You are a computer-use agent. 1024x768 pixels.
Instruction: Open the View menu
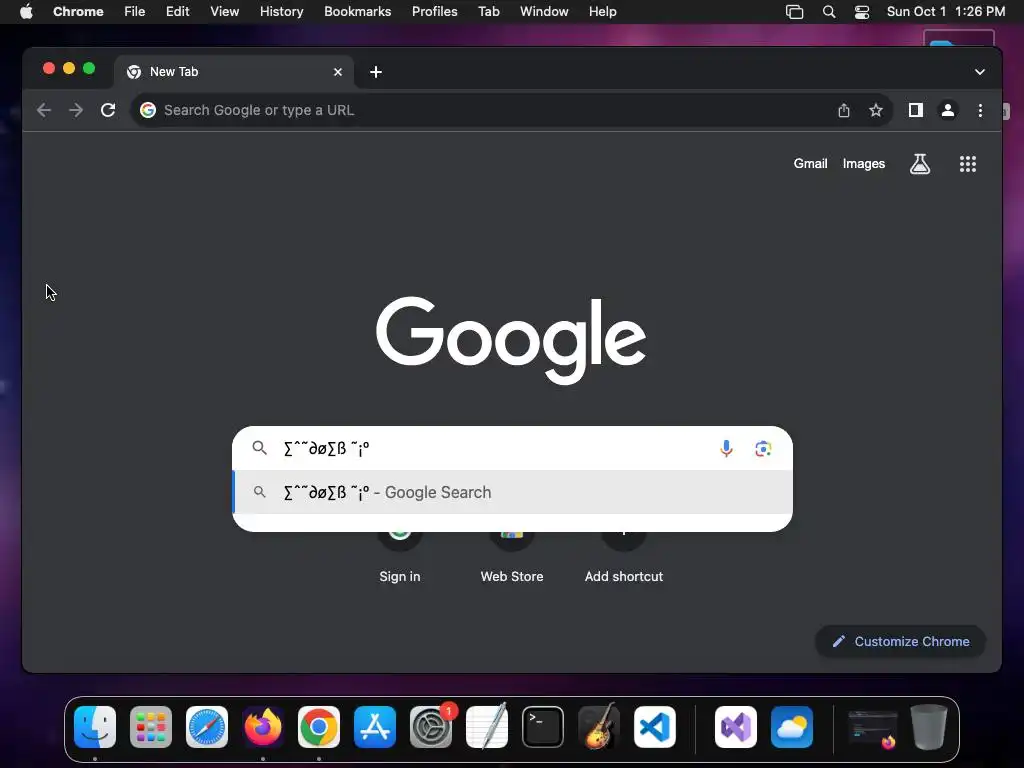pyautogui.click(x=224, y=12)
